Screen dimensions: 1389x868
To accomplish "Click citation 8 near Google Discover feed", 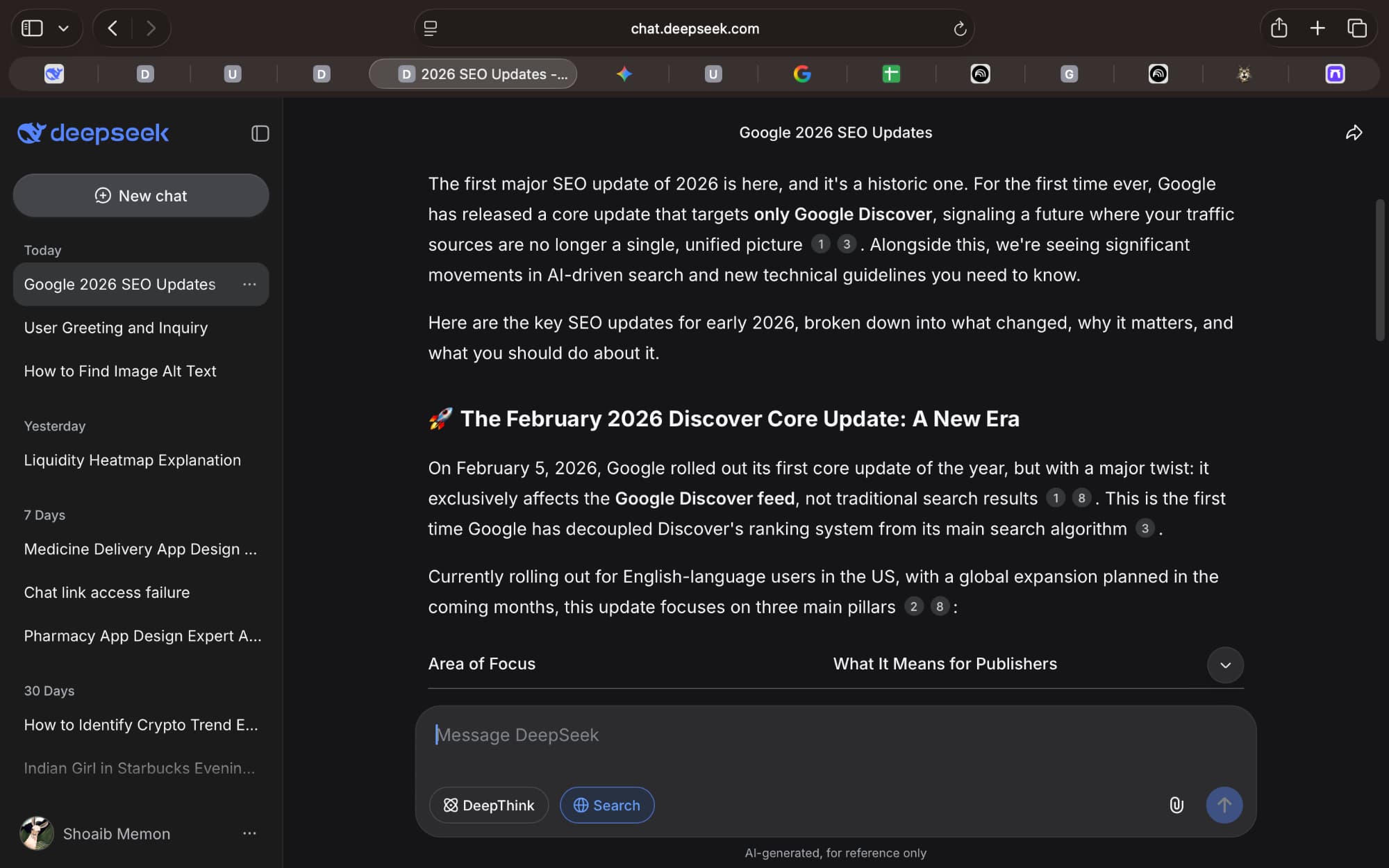I will 1081,498.
